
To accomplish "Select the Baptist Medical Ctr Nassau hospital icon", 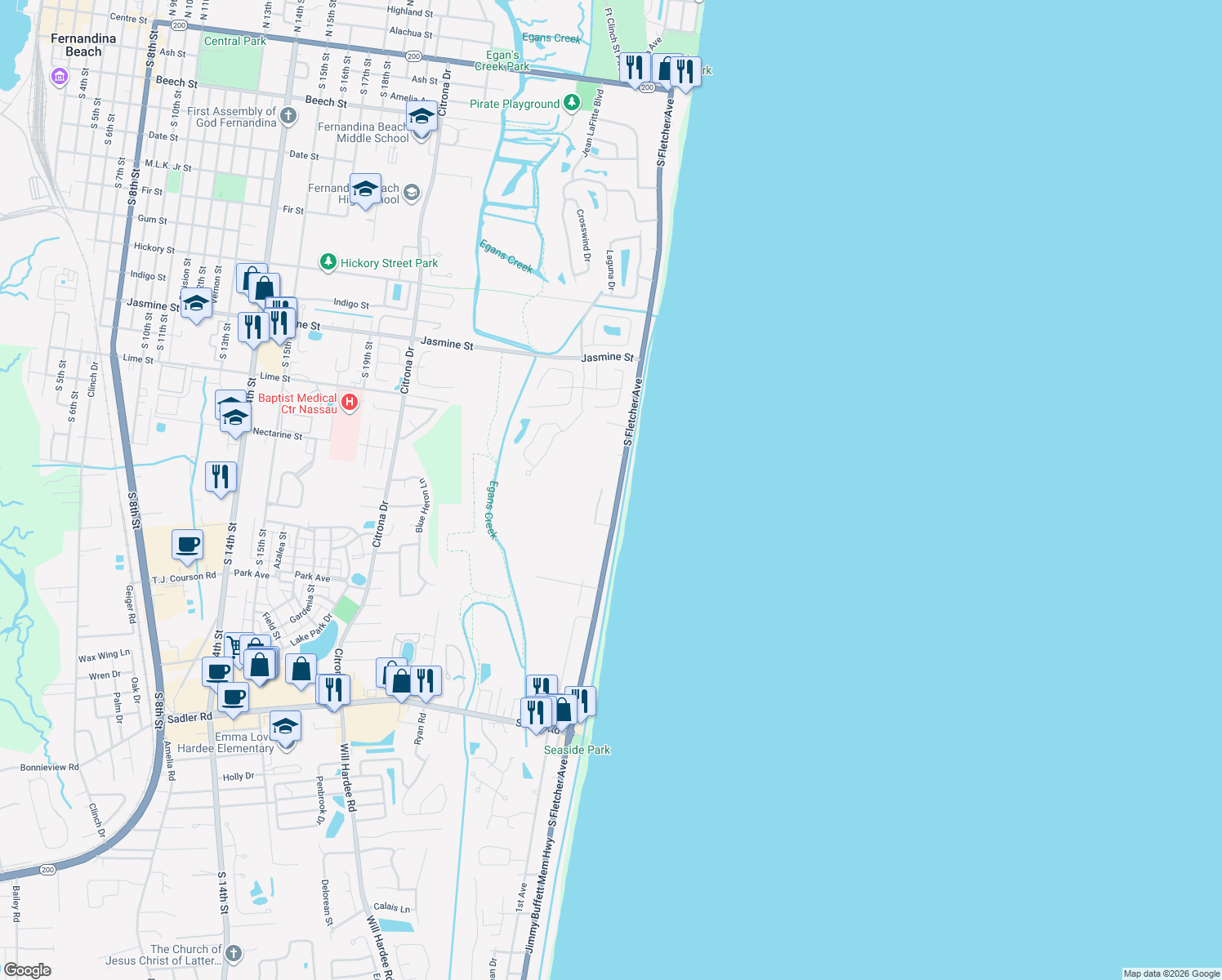I will 350,403.
